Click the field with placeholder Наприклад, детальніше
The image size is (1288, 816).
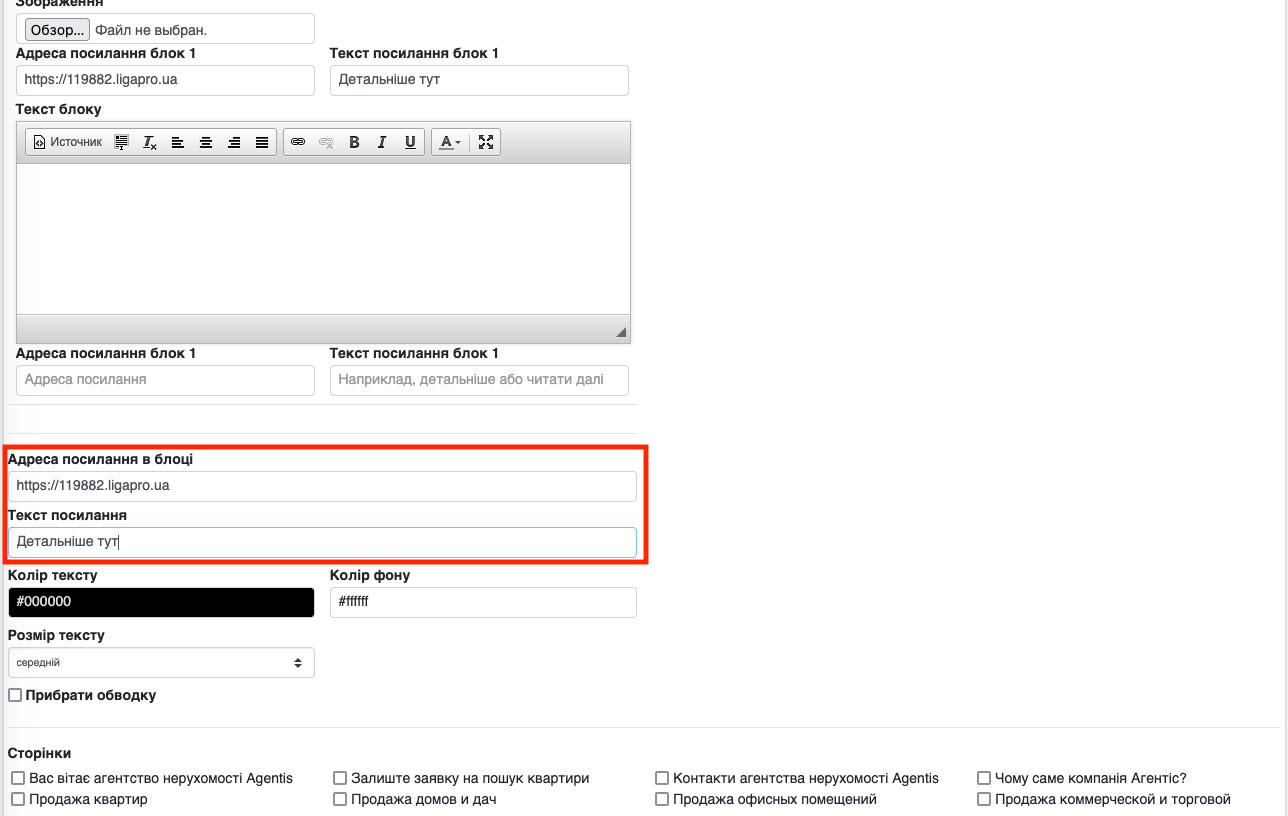479,380
